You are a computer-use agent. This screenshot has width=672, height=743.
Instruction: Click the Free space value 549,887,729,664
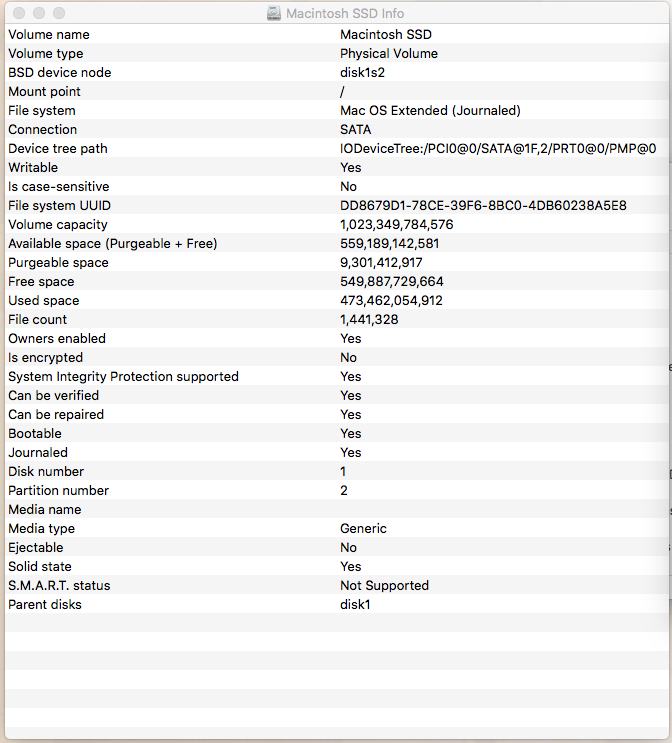391,281
